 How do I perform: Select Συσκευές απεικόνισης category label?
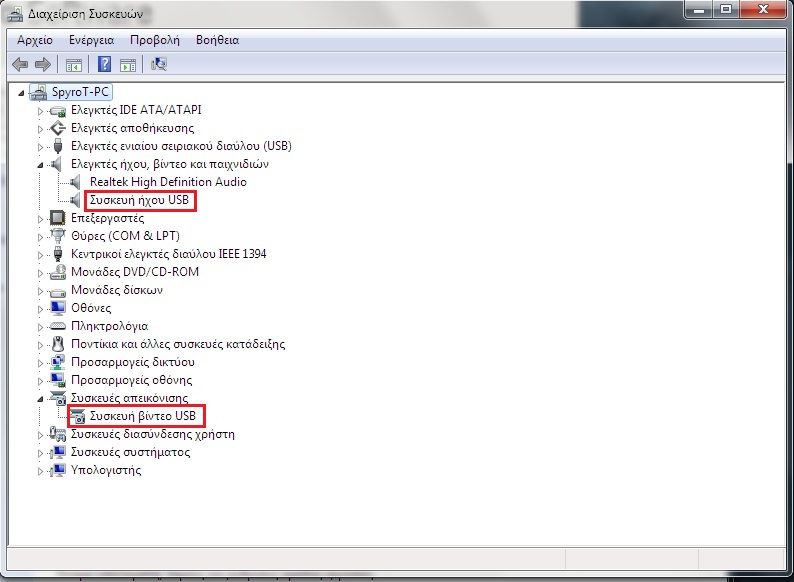(x=129, y=398)
